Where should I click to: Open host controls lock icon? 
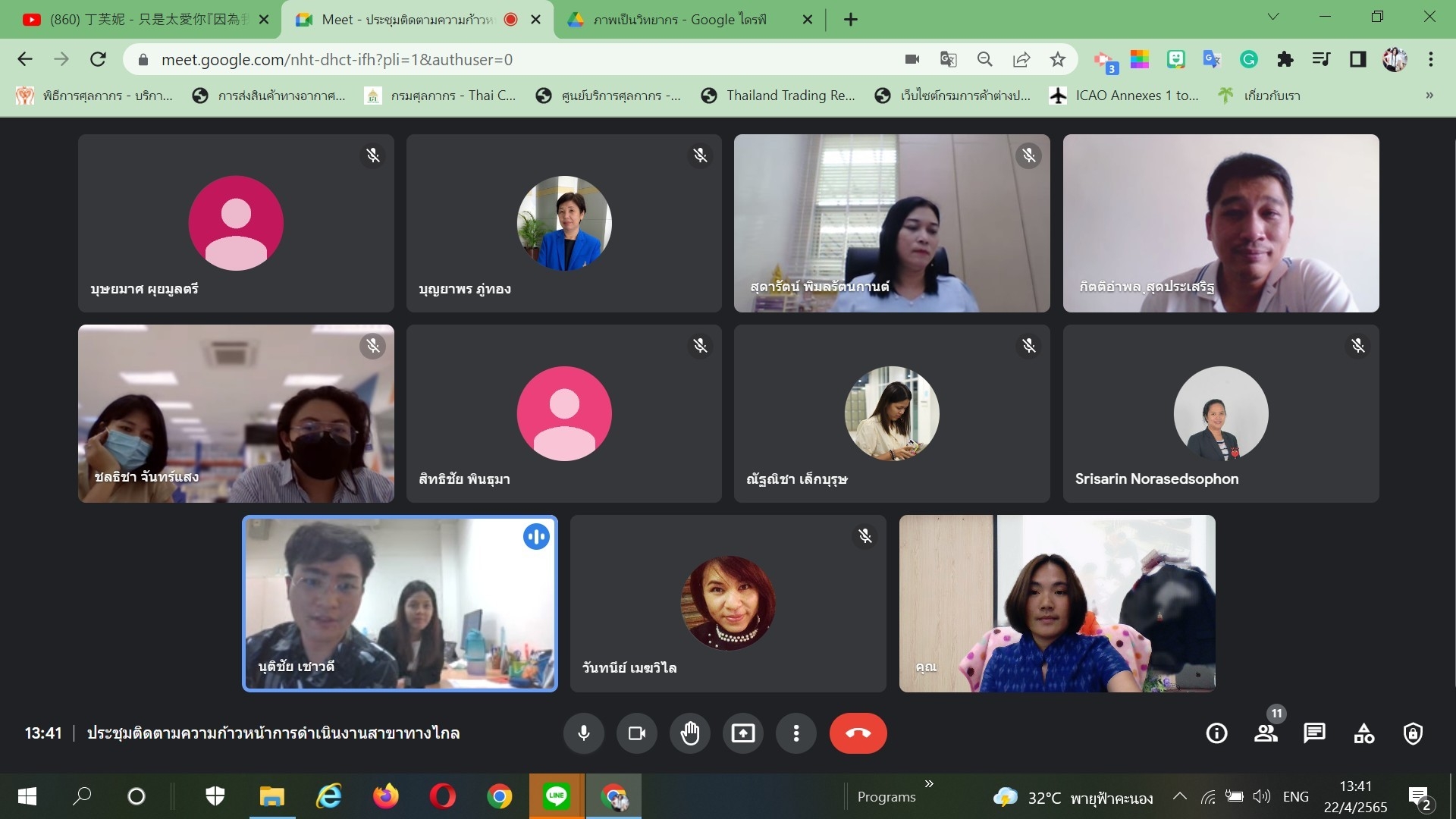pyautogui.click(x=1413, y=733)
